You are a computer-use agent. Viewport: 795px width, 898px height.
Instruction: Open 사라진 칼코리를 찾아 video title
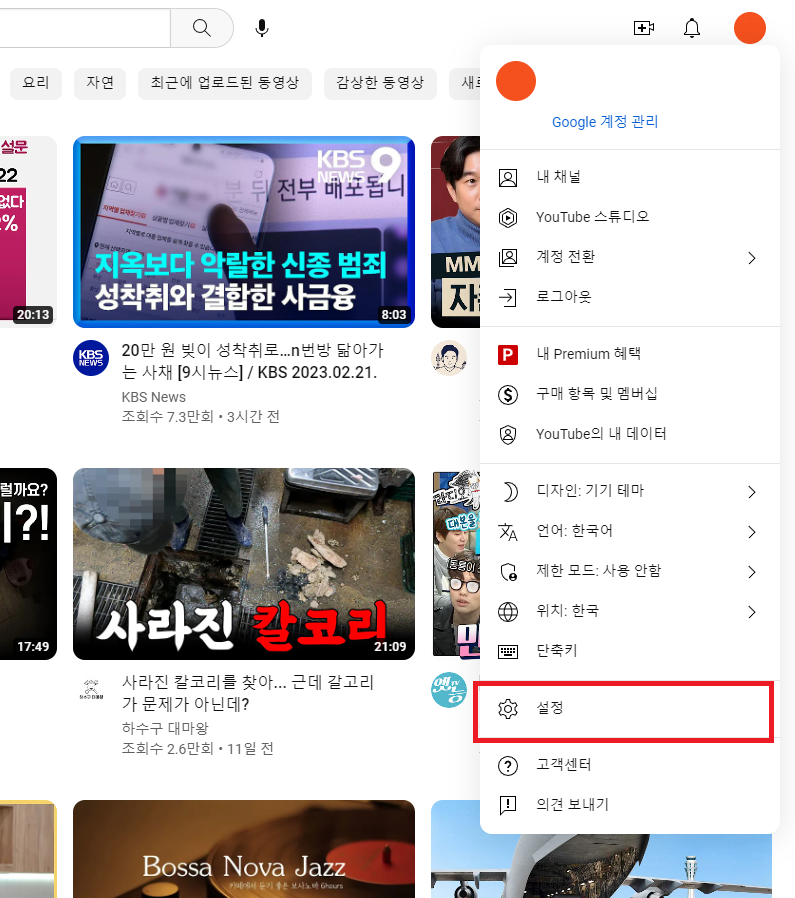point(248,693)
